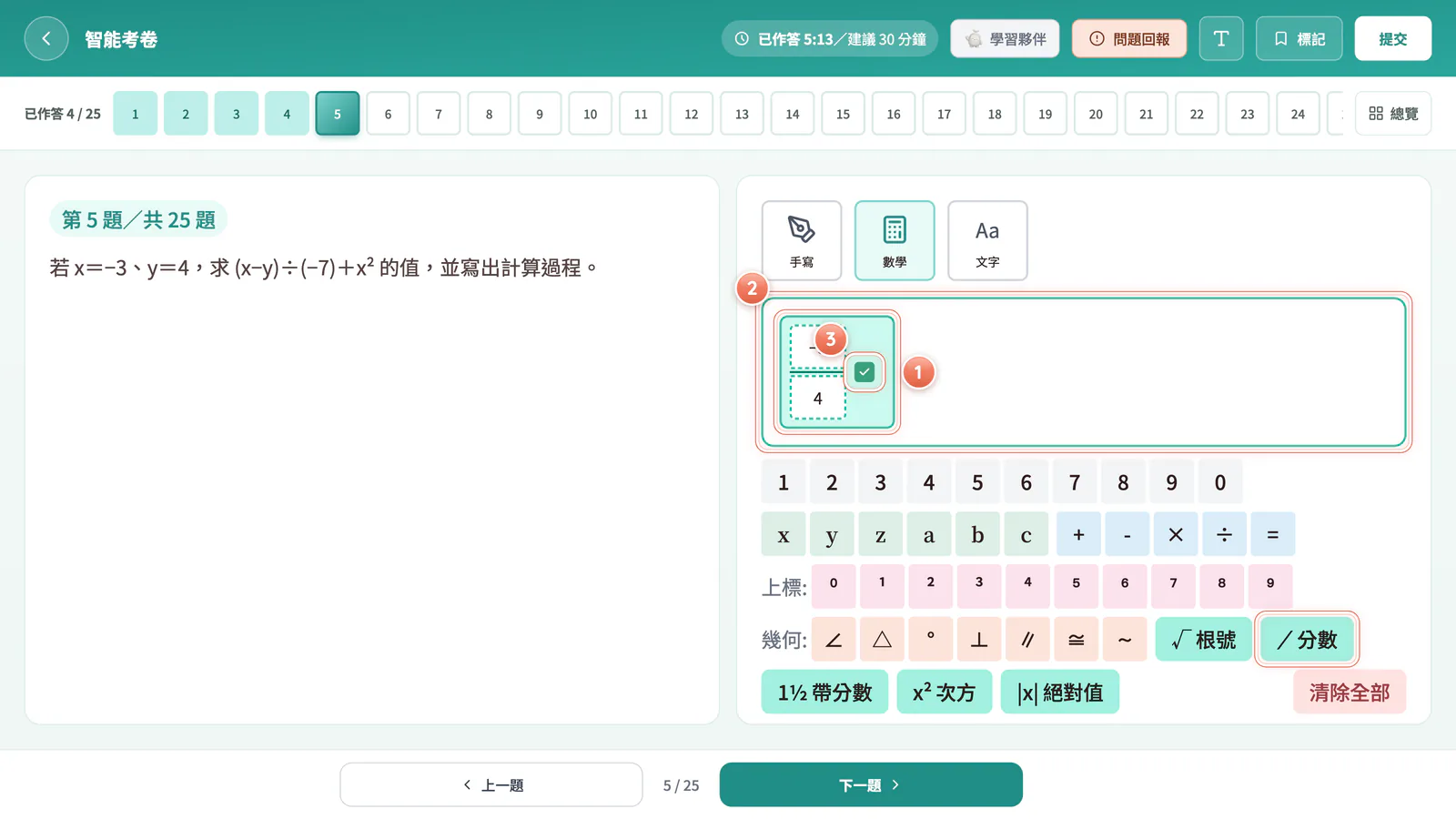Select the 手寫 handwriting input mode
Screen dimensions: 1456x819
802,241
